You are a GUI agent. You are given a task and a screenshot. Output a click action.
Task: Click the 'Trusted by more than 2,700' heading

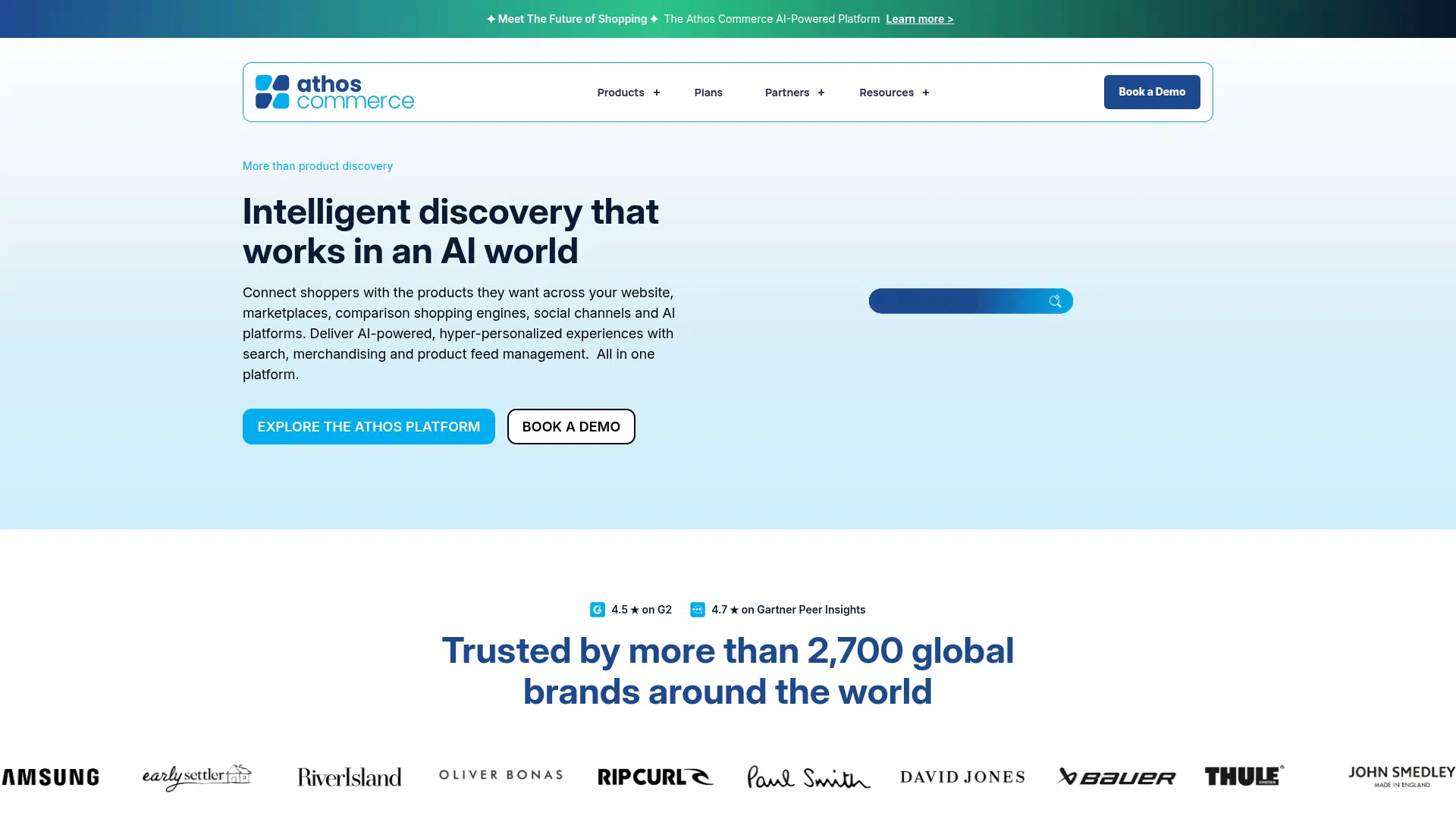[x=728, y=671]
